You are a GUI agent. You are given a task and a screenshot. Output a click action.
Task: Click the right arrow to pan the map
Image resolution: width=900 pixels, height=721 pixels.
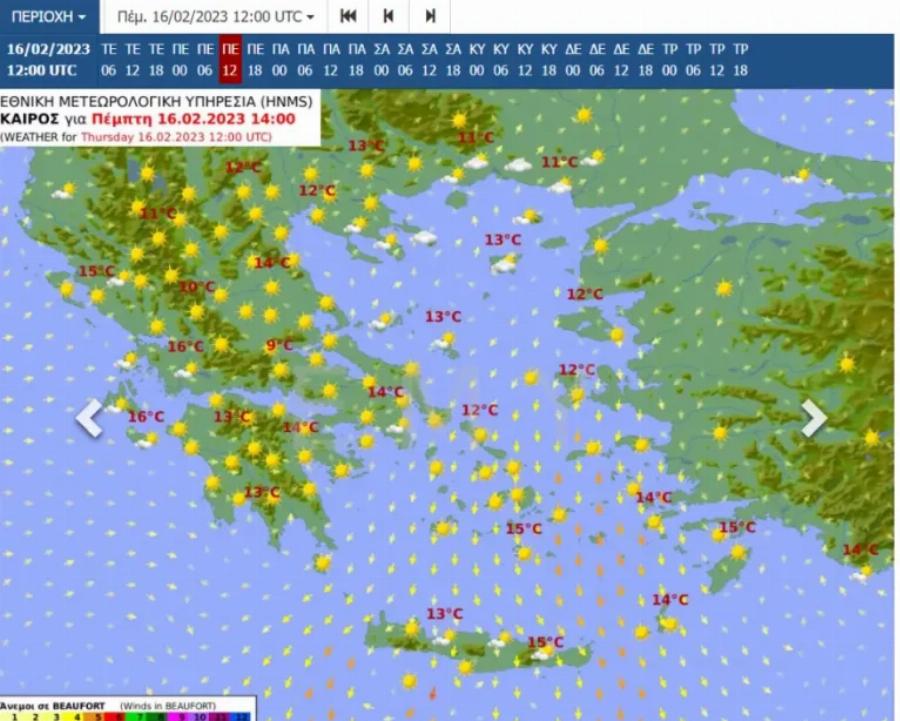(x=812, y=419)
